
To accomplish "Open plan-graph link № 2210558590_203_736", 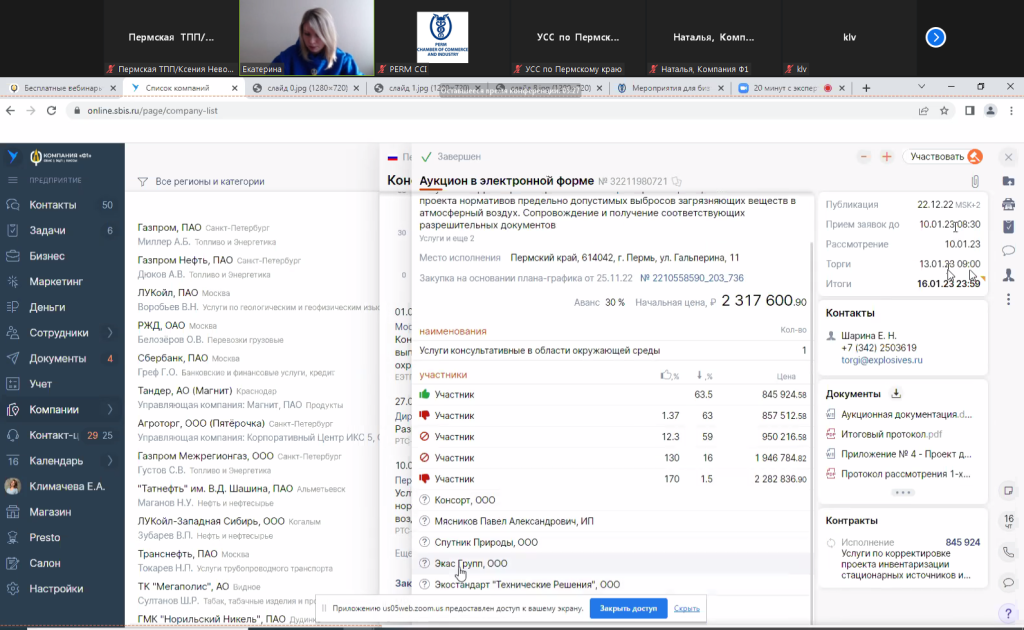I will [x=692, y=278].
